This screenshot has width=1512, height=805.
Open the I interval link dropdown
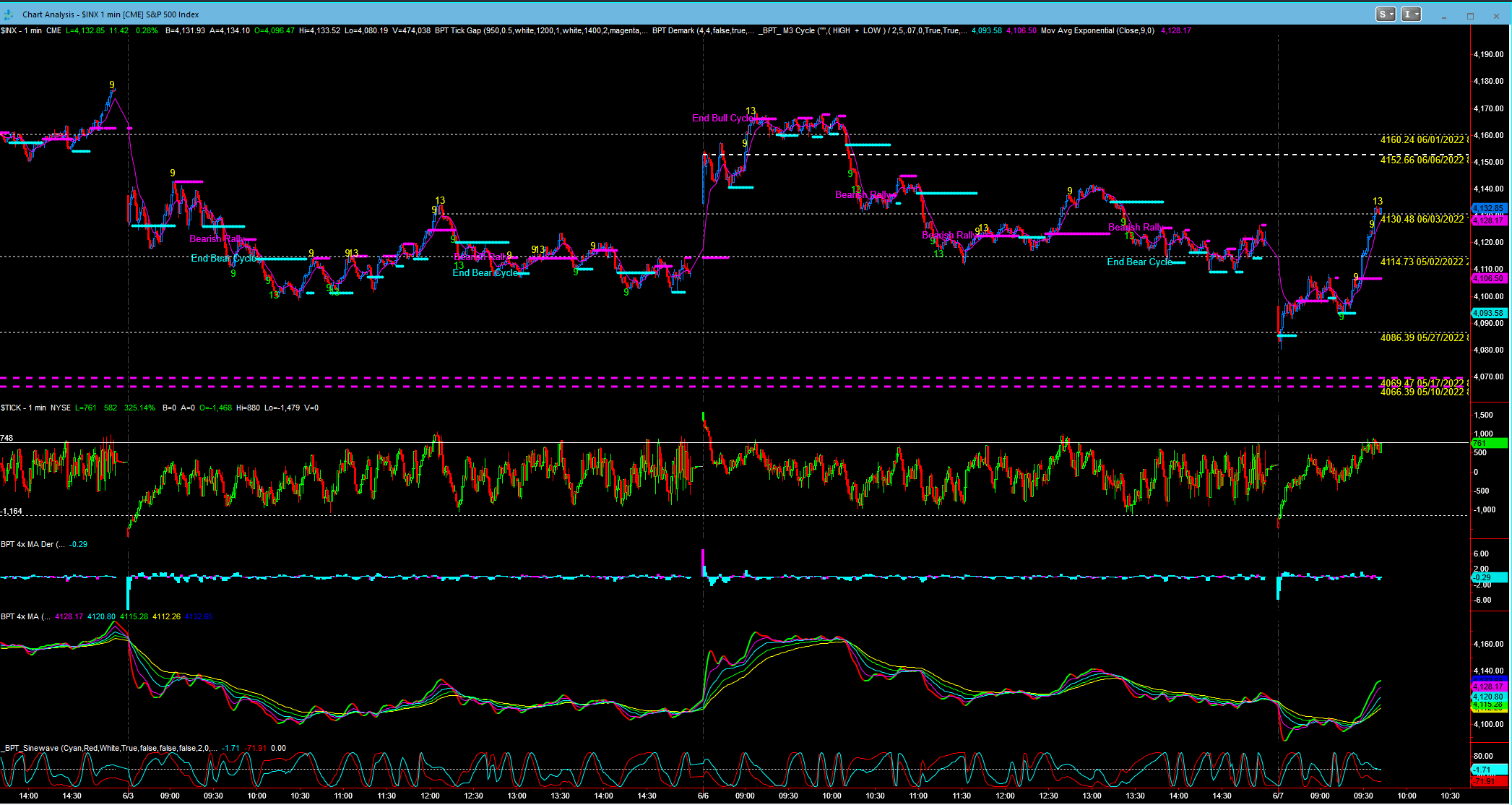[1411, 14]
